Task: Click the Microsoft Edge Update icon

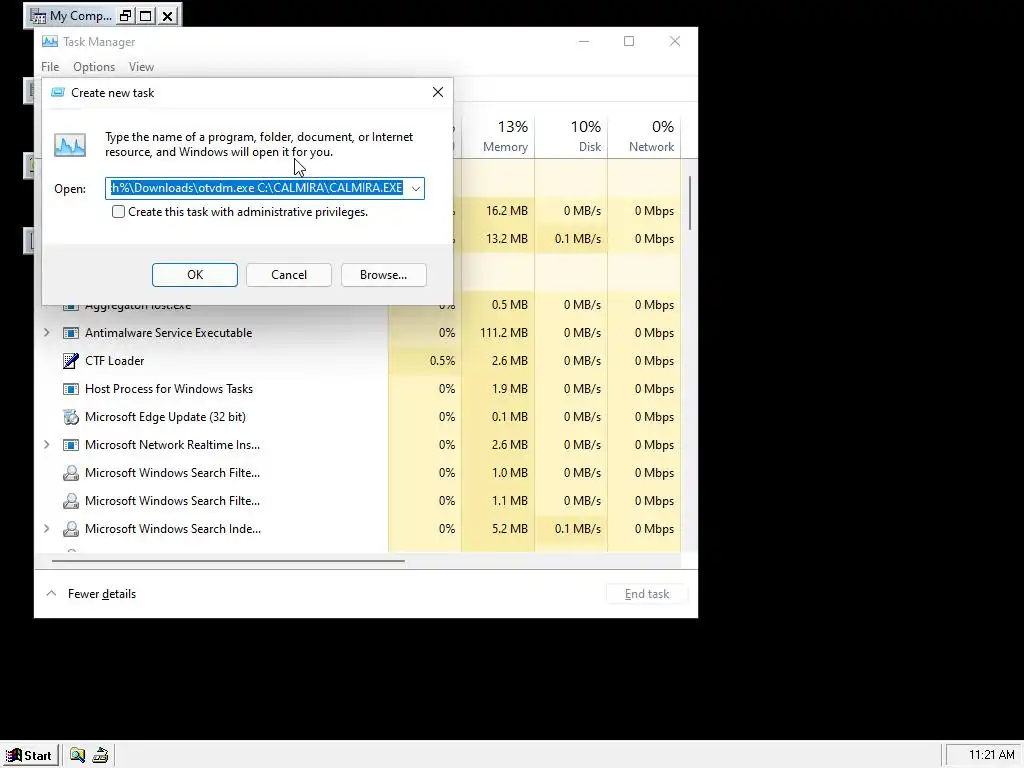Action: tap(71, 417)
